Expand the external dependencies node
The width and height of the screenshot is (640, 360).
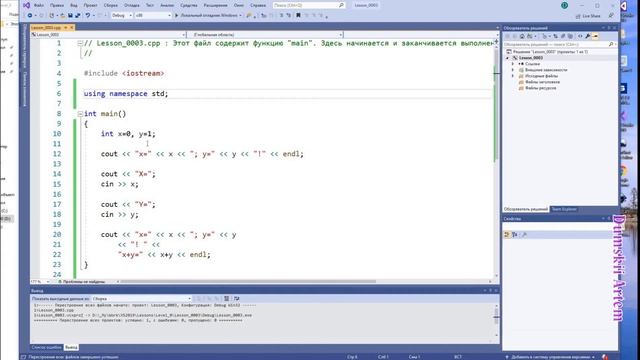tap(513, 70)
